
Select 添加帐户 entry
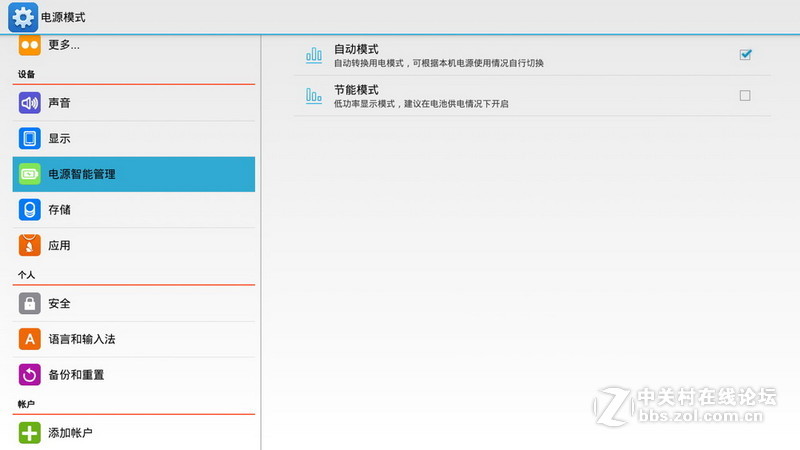[x=134, y=433]
